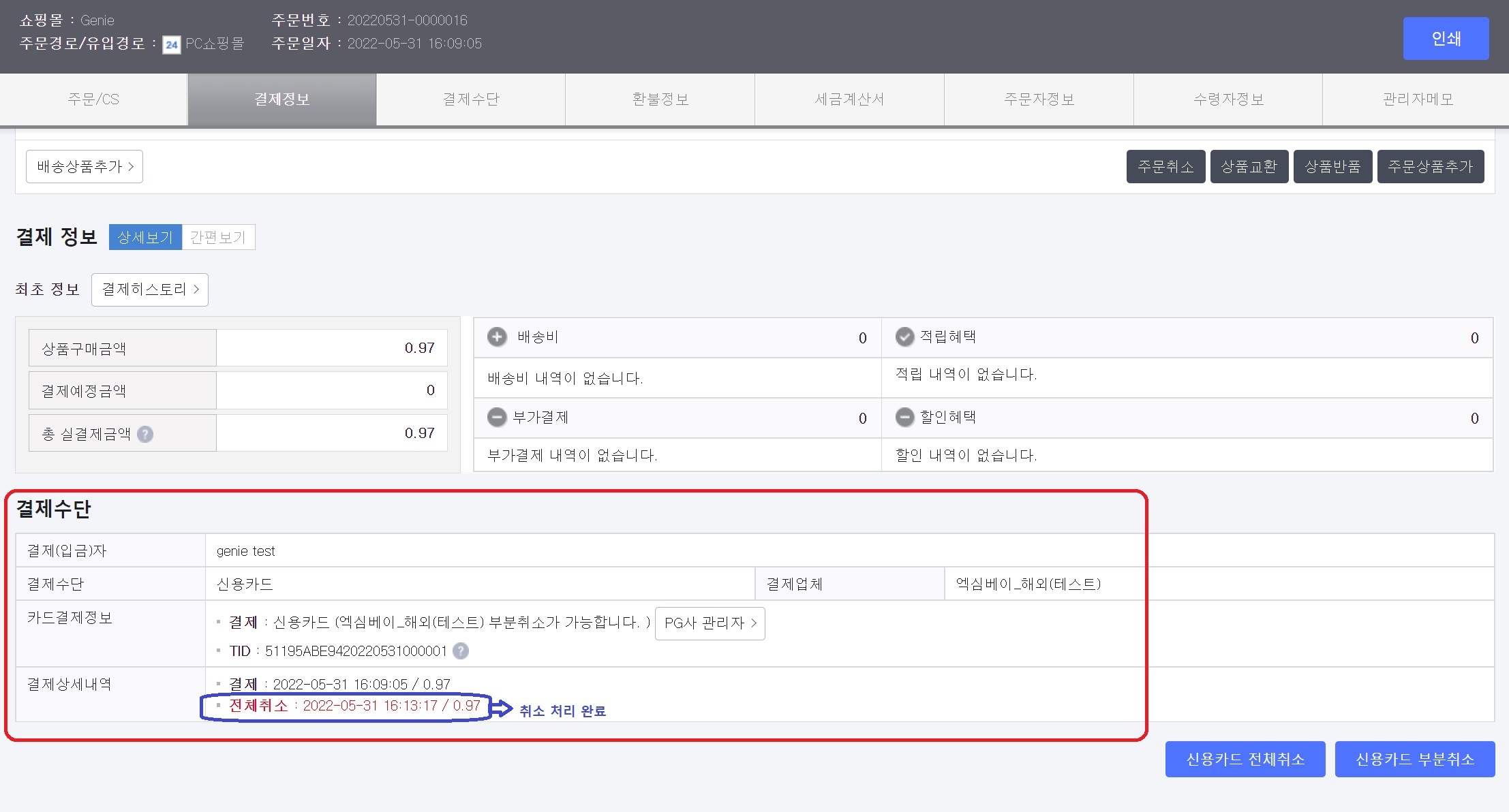This screenshot has height=812, width=1509.
Task: Click help icon beside the TID number
Action: [x=461, y=651]
